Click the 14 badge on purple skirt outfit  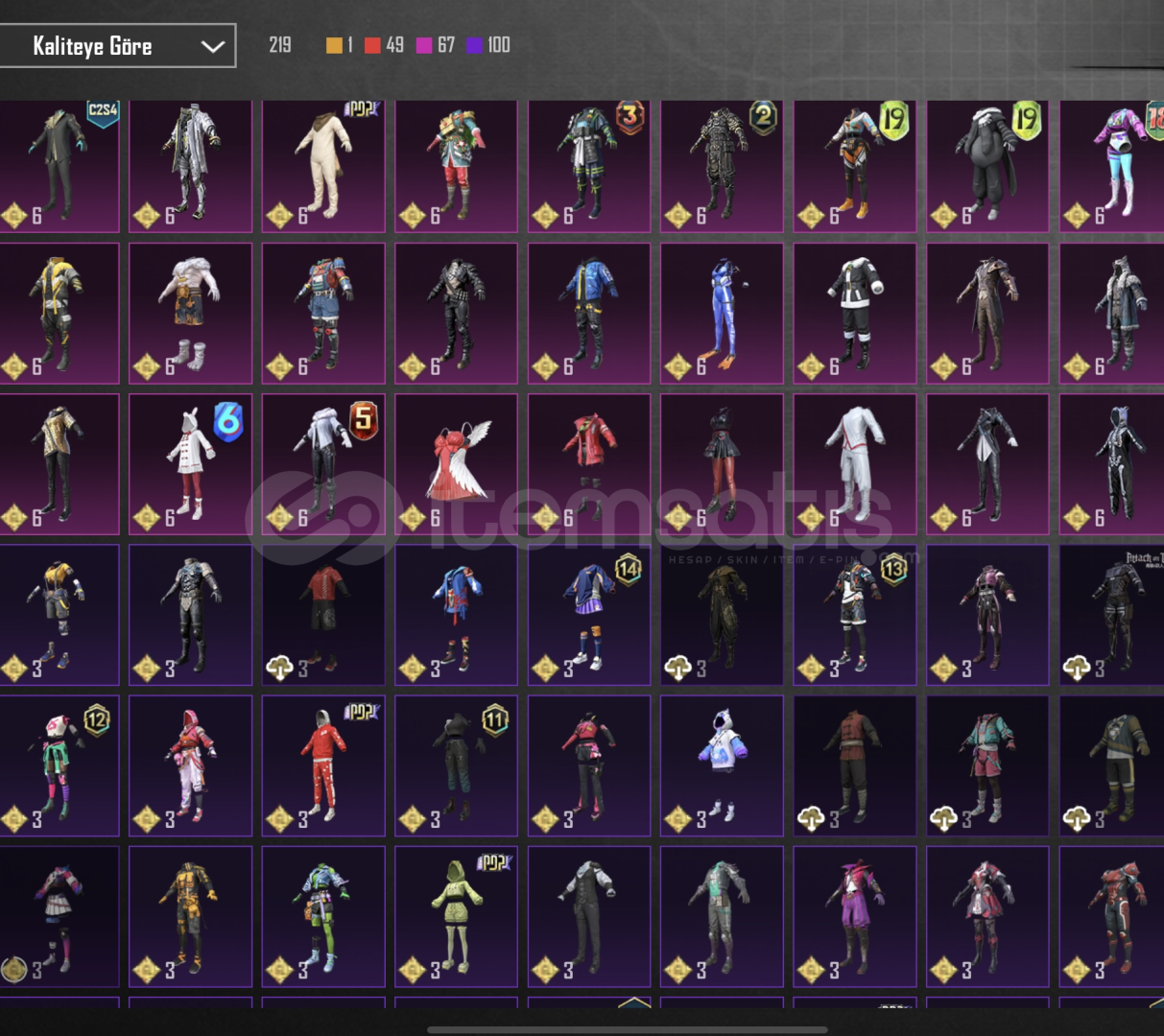[x=629, y=569]
